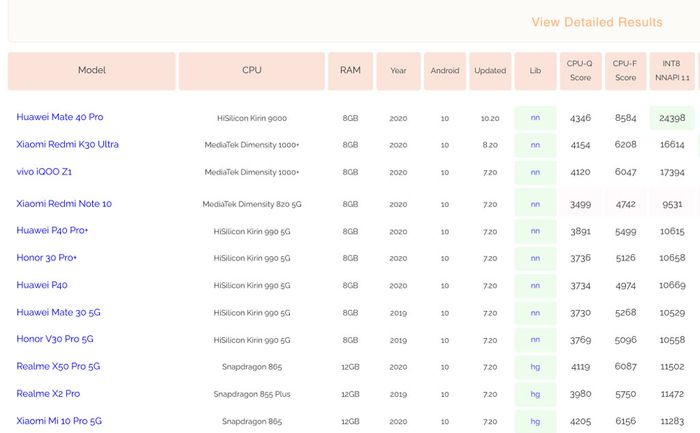Select INT8 score 24398
The height and width of the screenshot is (433, 700).
coord(672,118)
